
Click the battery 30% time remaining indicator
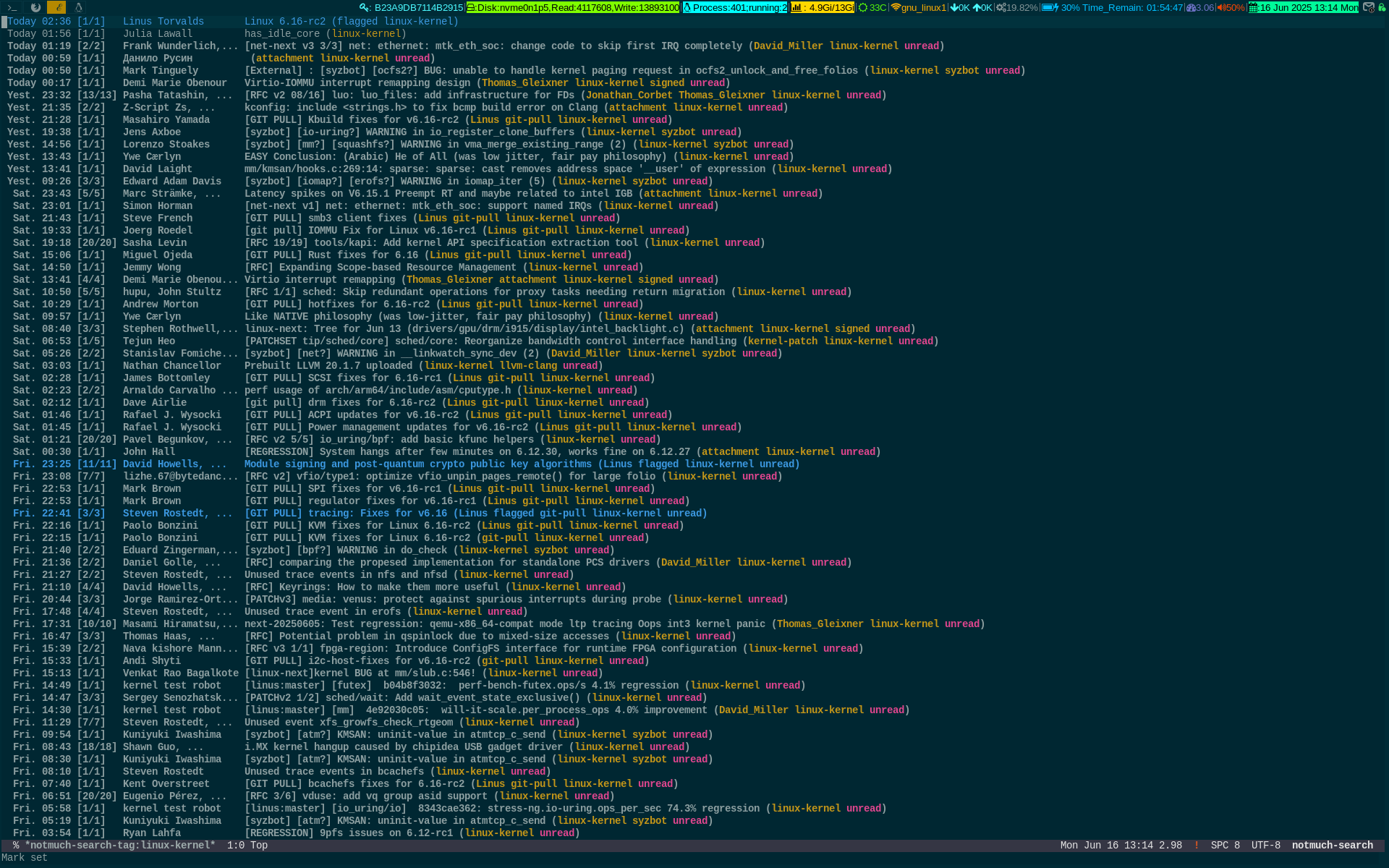click(x=1113, y=7)
